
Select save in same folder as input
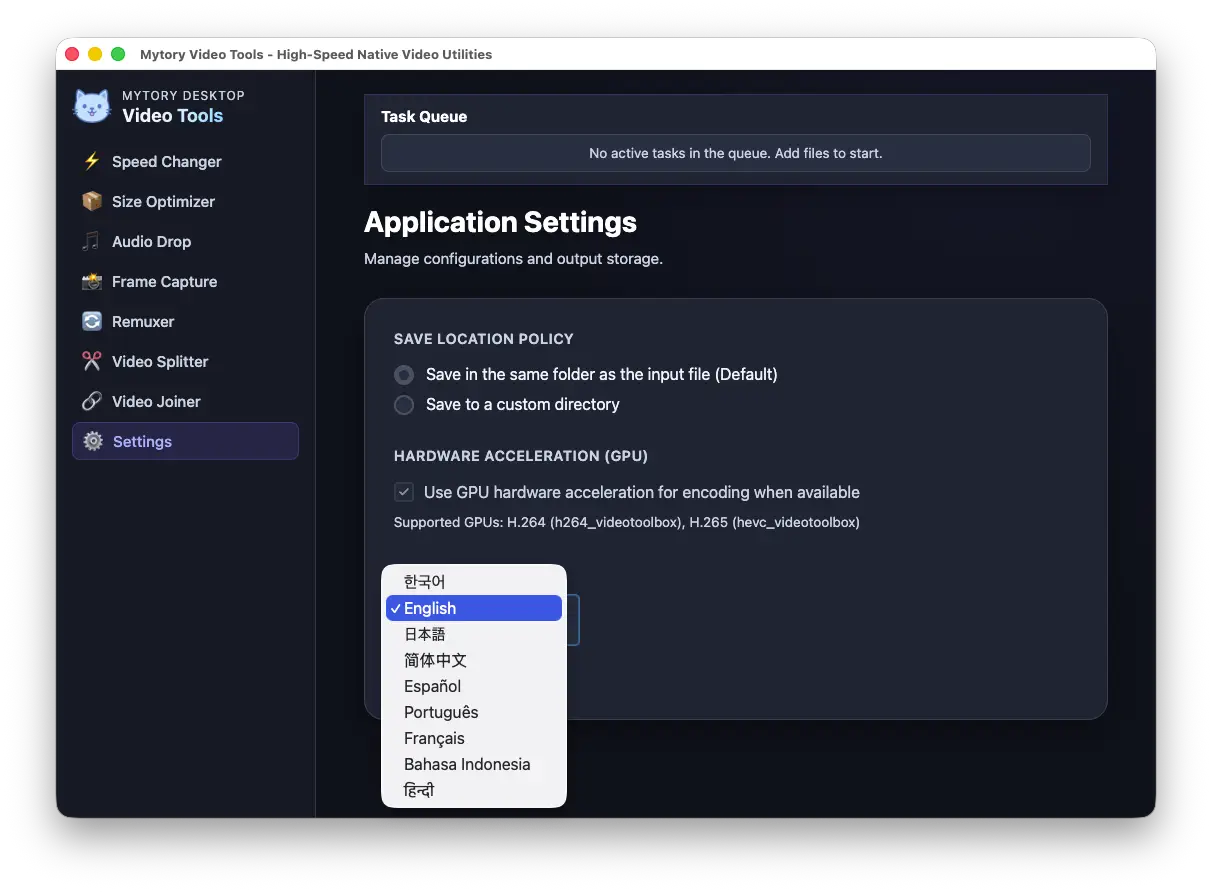[404, 375]
